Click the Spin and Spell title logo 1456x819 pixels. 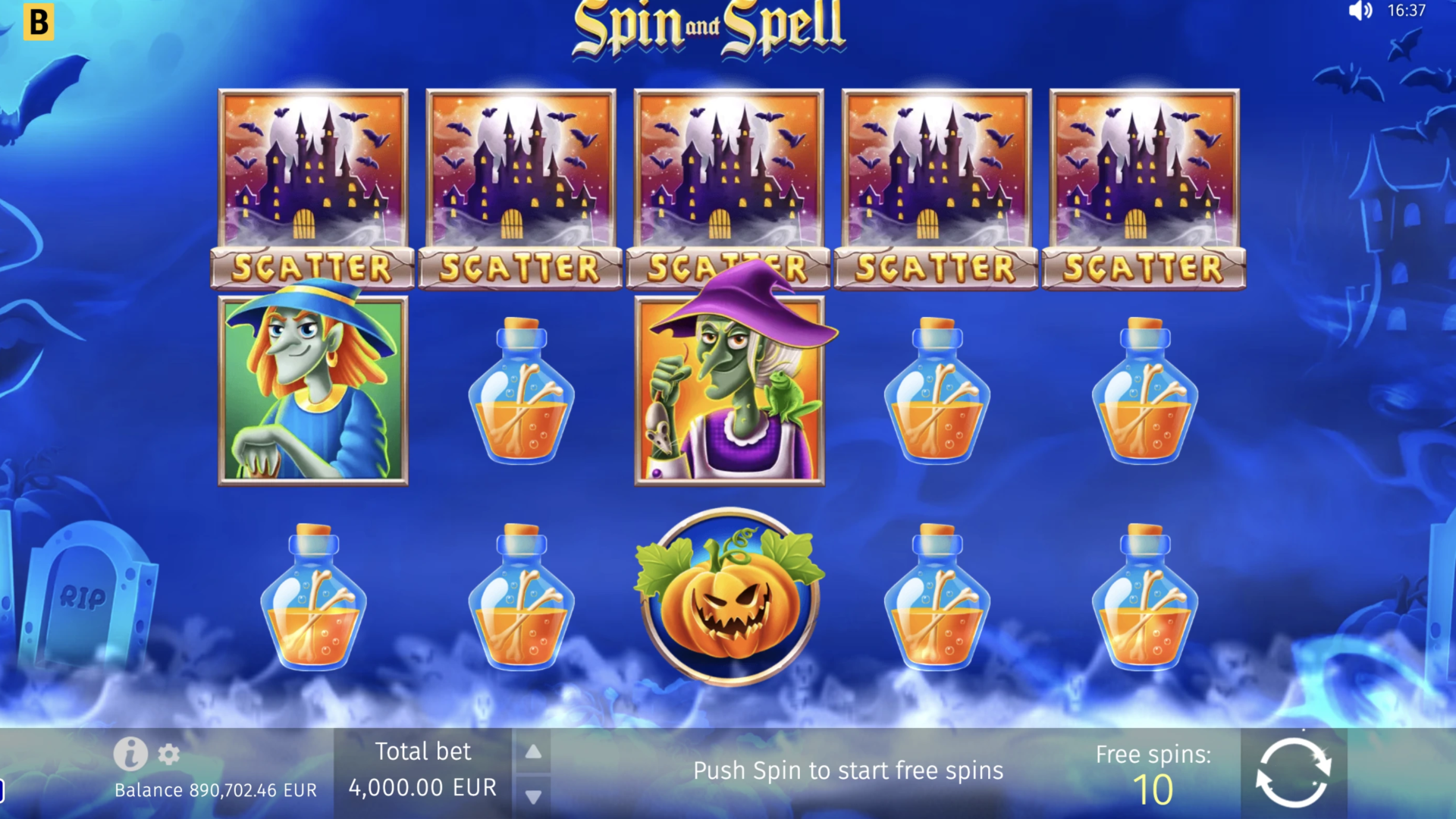click(x=708, y=28)
